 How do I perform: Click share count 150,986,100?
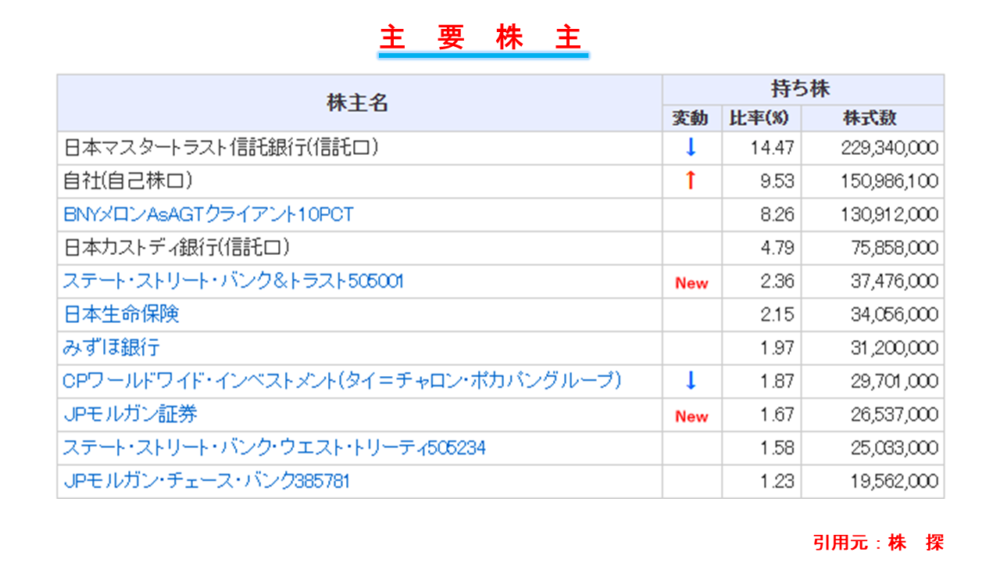pyautogui.click(x=889, y=181)
